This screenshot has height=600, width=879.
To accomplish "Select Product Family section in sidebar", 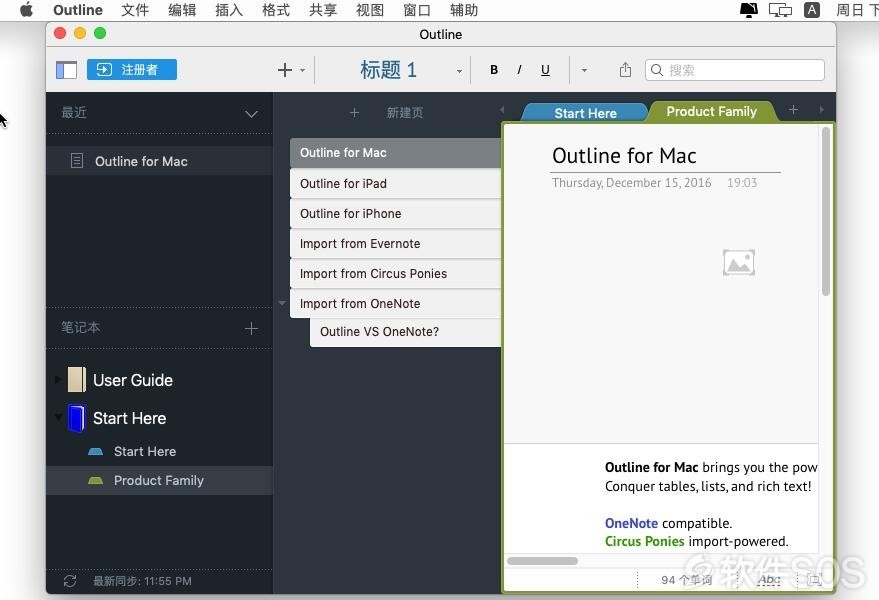I will (x=160, y=481).
